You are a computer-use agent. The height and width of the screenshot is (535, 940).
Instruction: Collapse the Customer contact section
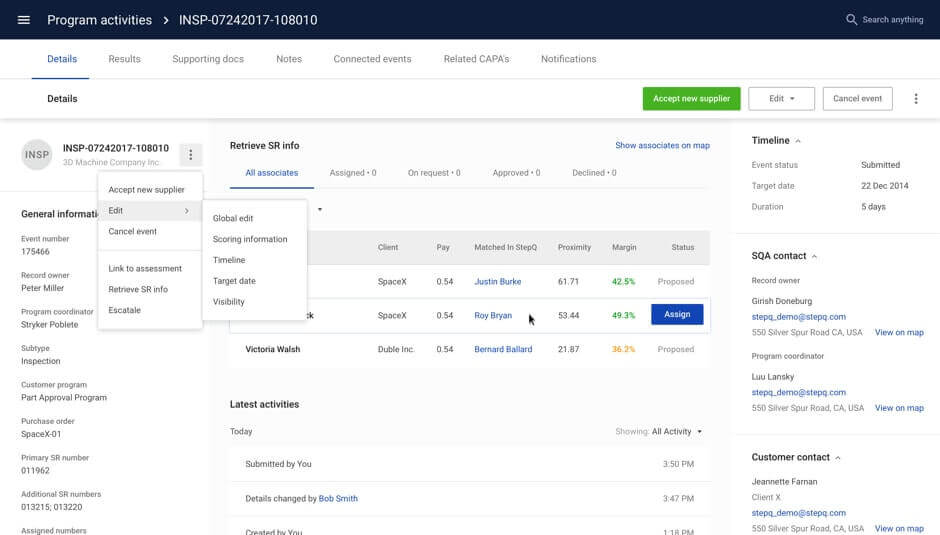point(838,458)
